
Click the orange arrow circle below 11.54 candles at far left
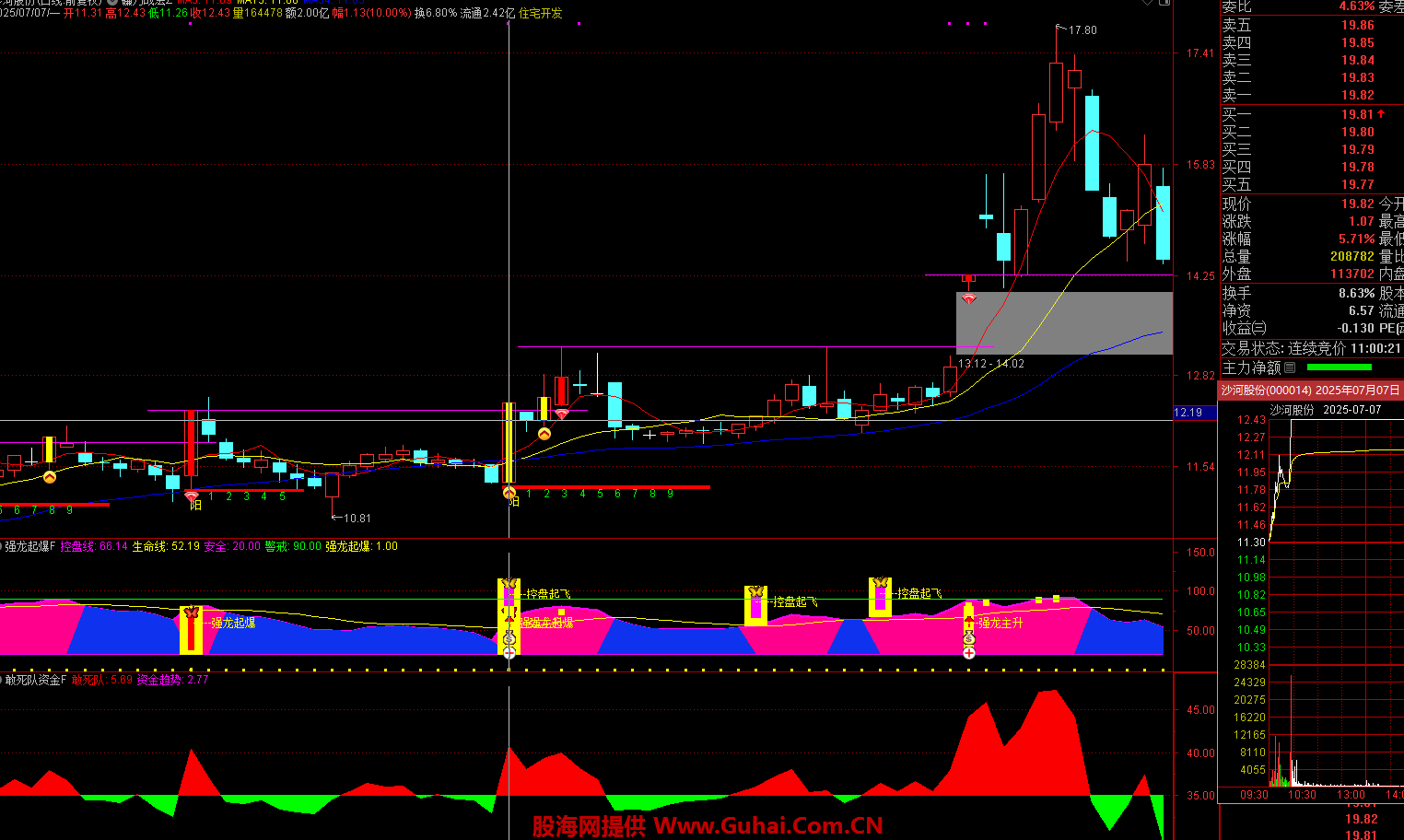click(50, 477)
